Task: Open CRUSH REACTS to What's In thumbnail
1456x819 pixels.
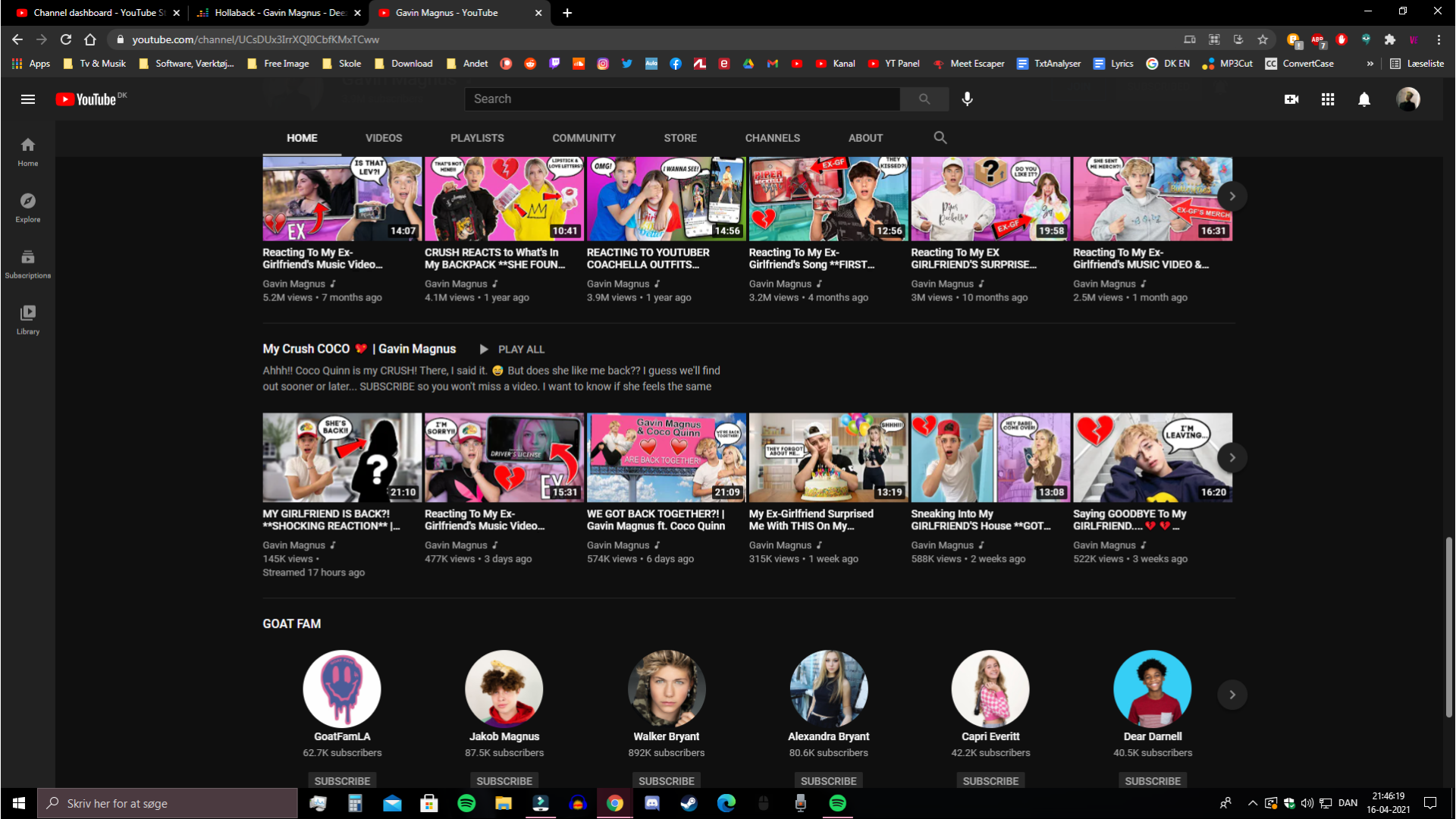Action: coord(504,199)
